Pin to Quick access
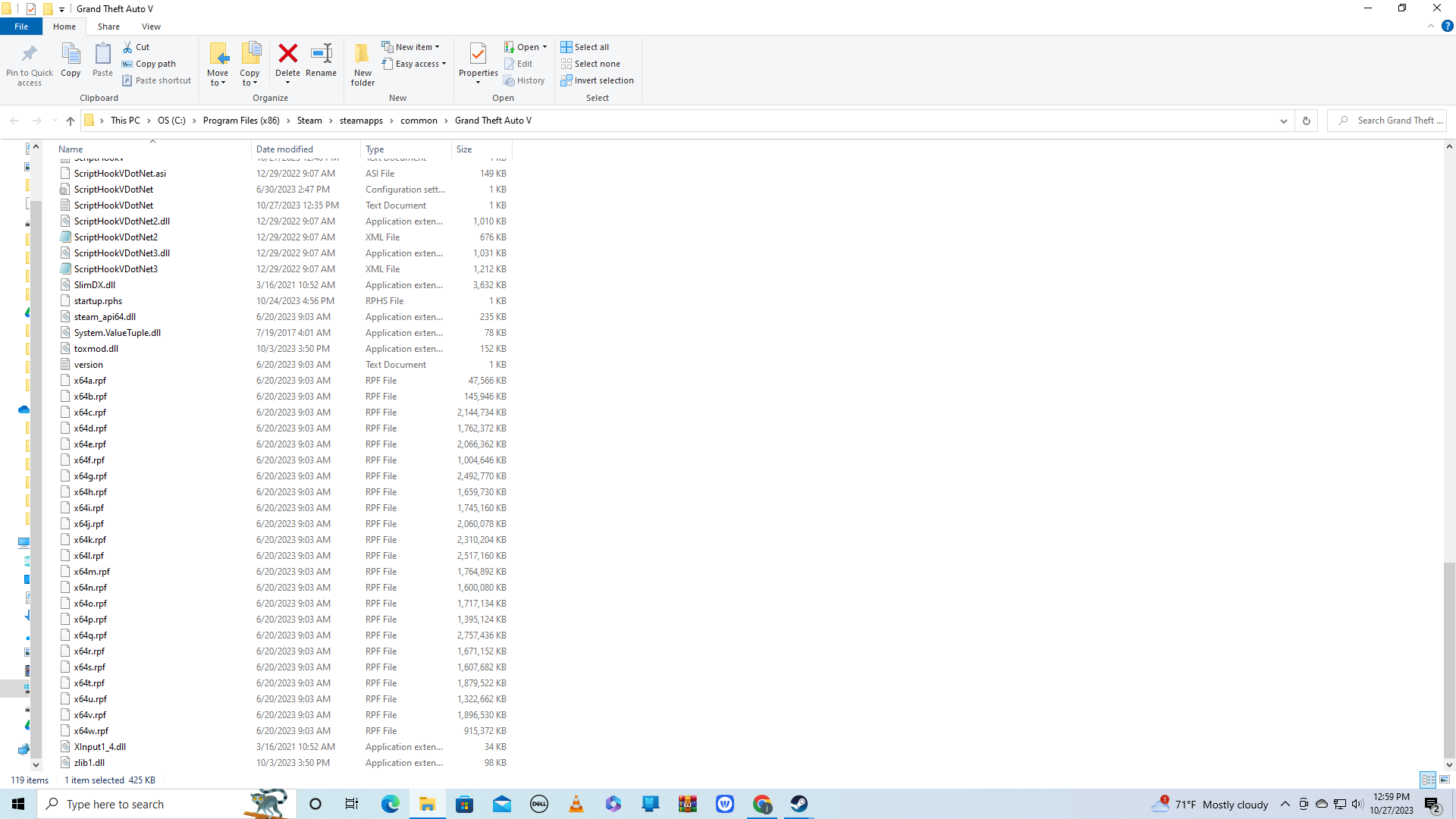Viewport: 1456px width, 819px height. click(30, 64)
